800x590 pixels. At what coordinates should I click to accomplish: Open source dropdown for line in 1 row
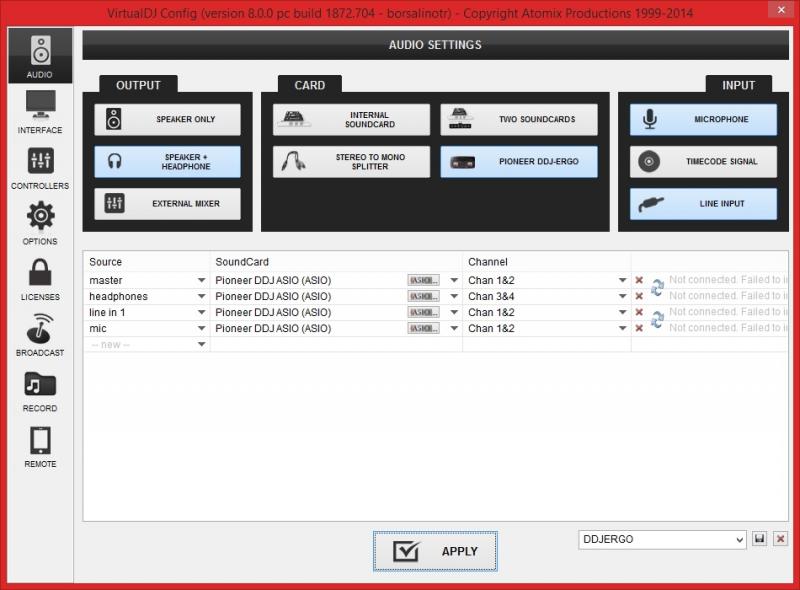point(202,312)
